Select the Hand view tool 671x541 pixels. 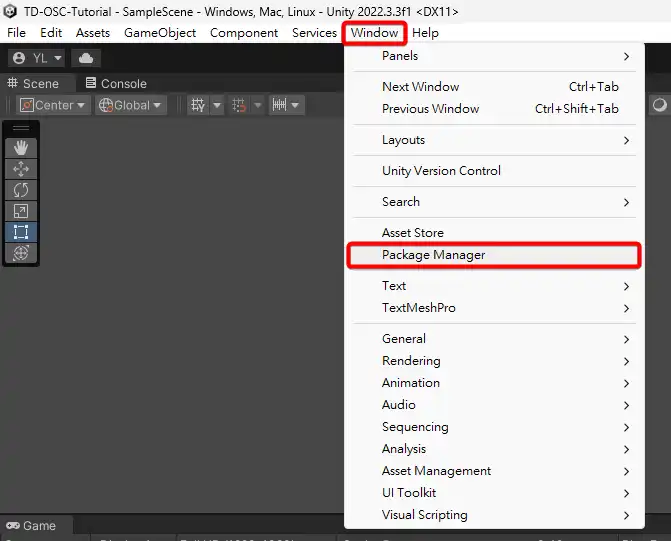click(21, 148)
